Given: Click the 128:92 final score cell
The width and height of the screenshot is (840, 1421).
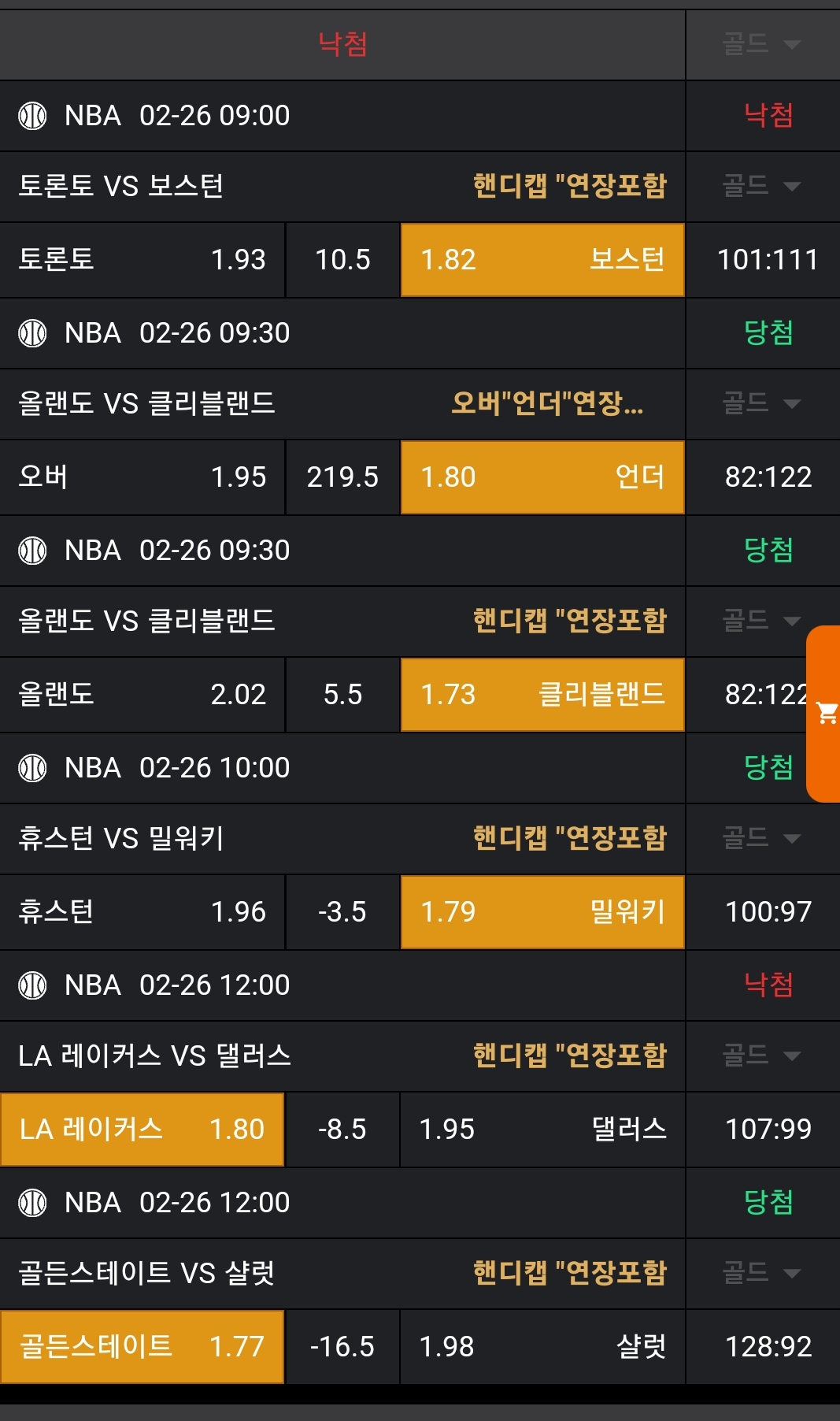Looking at the screenshot, I should [x=768, y=1347].
